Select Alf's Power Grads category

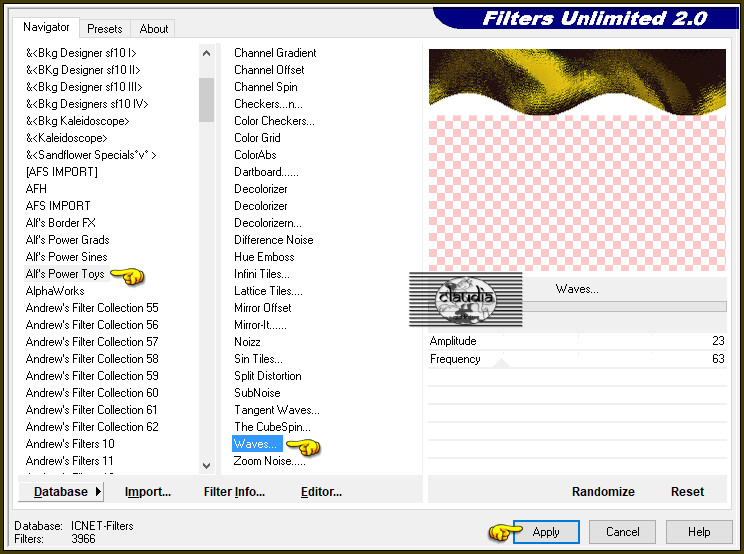pyautogui.click(x=67, y=240)
